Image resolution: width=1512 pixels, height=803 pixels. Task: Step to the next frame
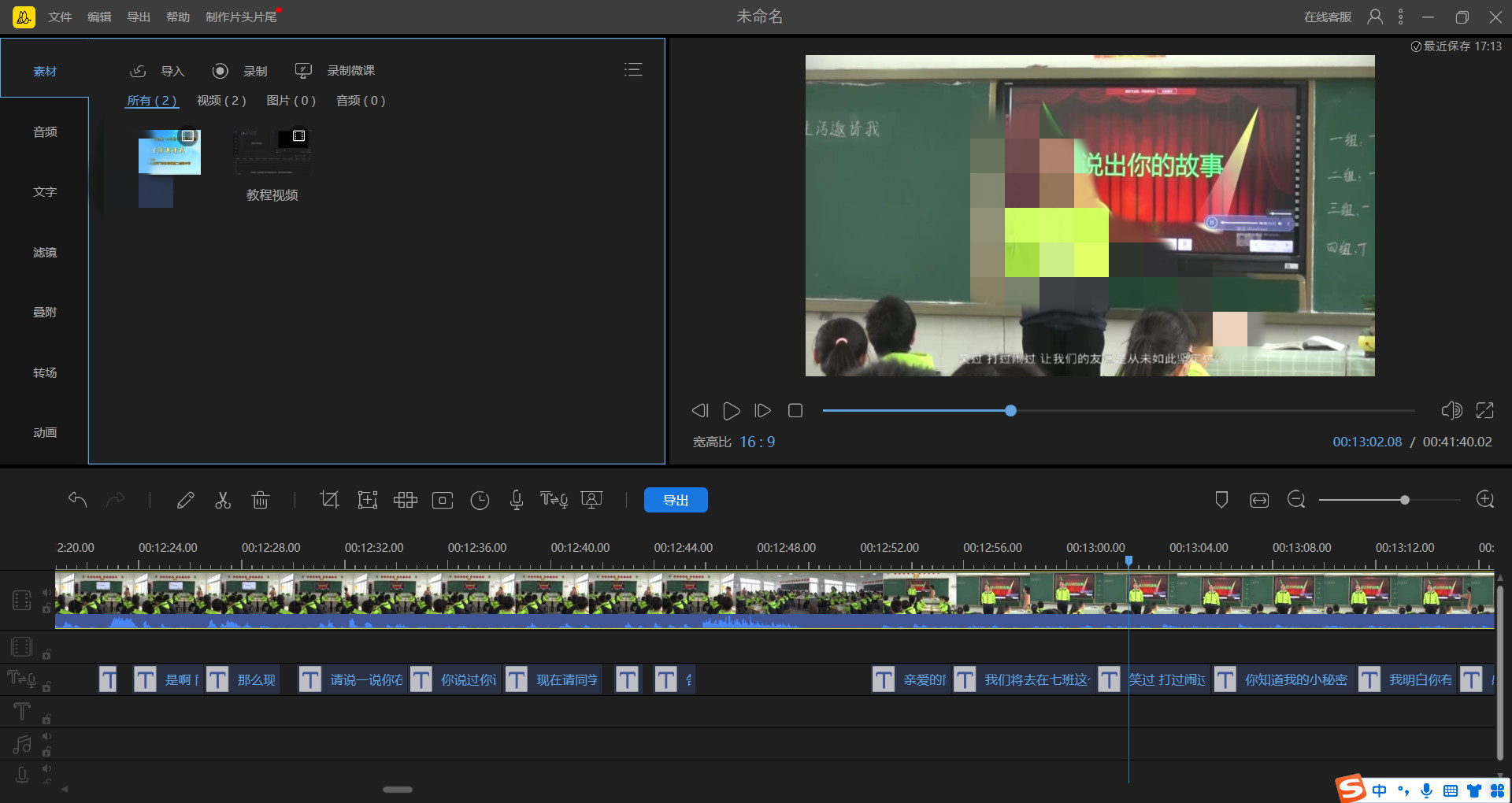point(762,410)
